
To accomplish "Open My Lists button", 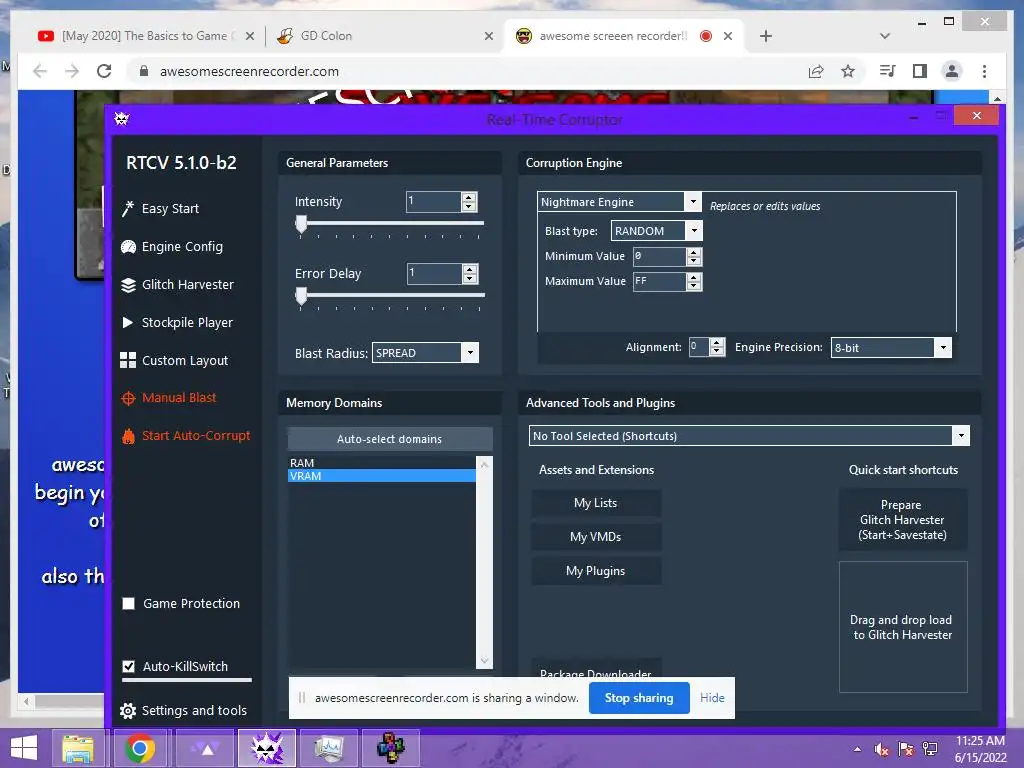I will coord(596,503).
